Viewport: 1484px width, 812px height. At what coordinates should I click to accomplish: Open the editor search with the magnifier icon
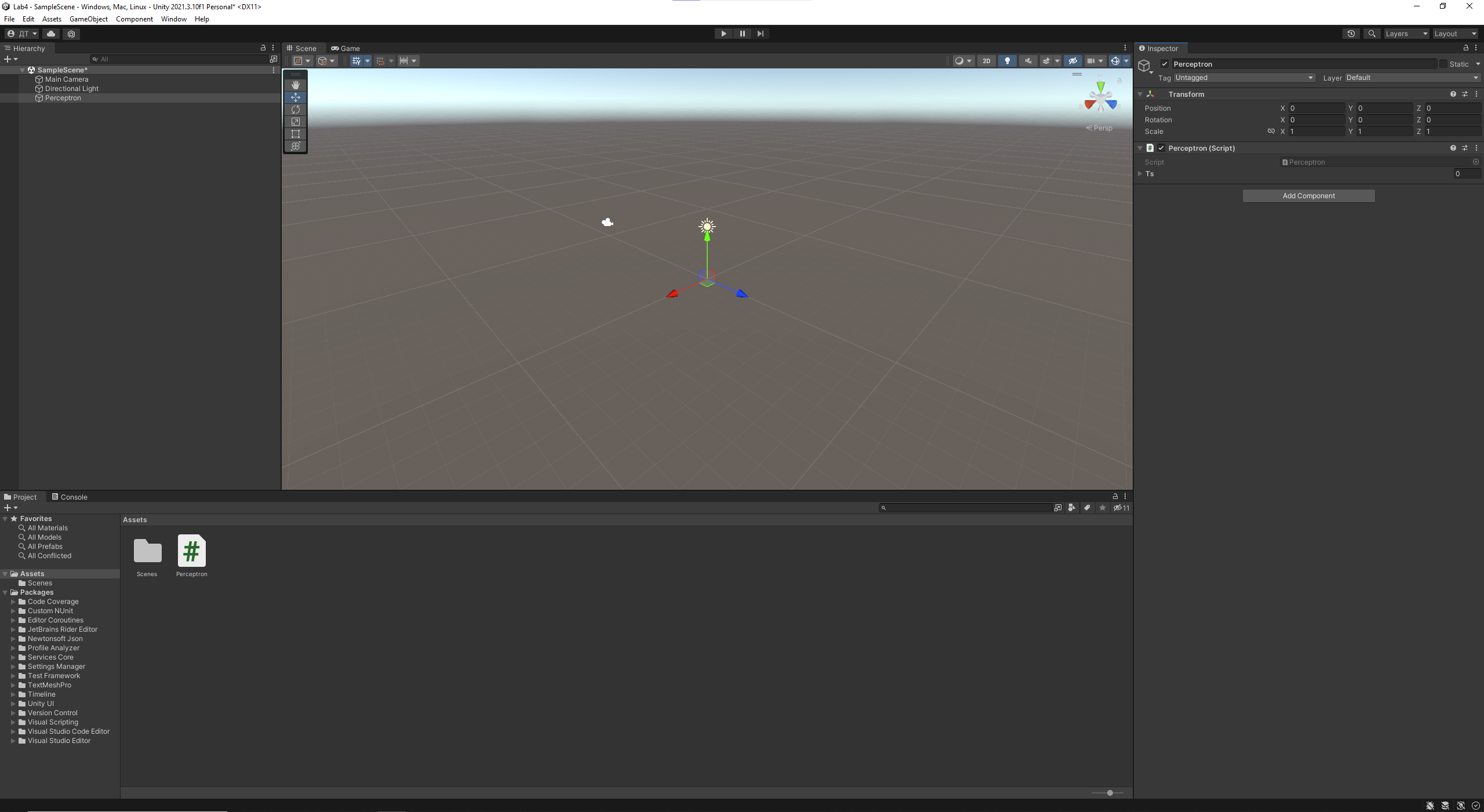1372,34
